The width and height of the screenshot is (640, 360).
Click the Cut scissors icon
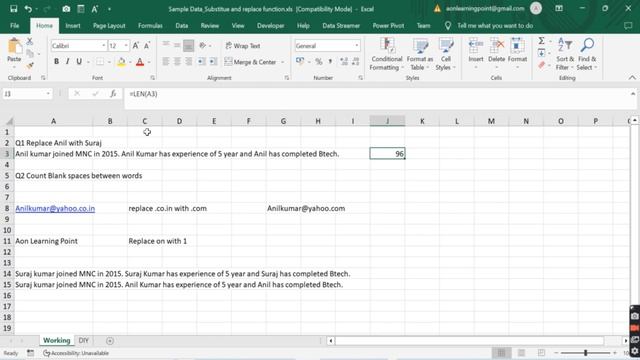30,41
